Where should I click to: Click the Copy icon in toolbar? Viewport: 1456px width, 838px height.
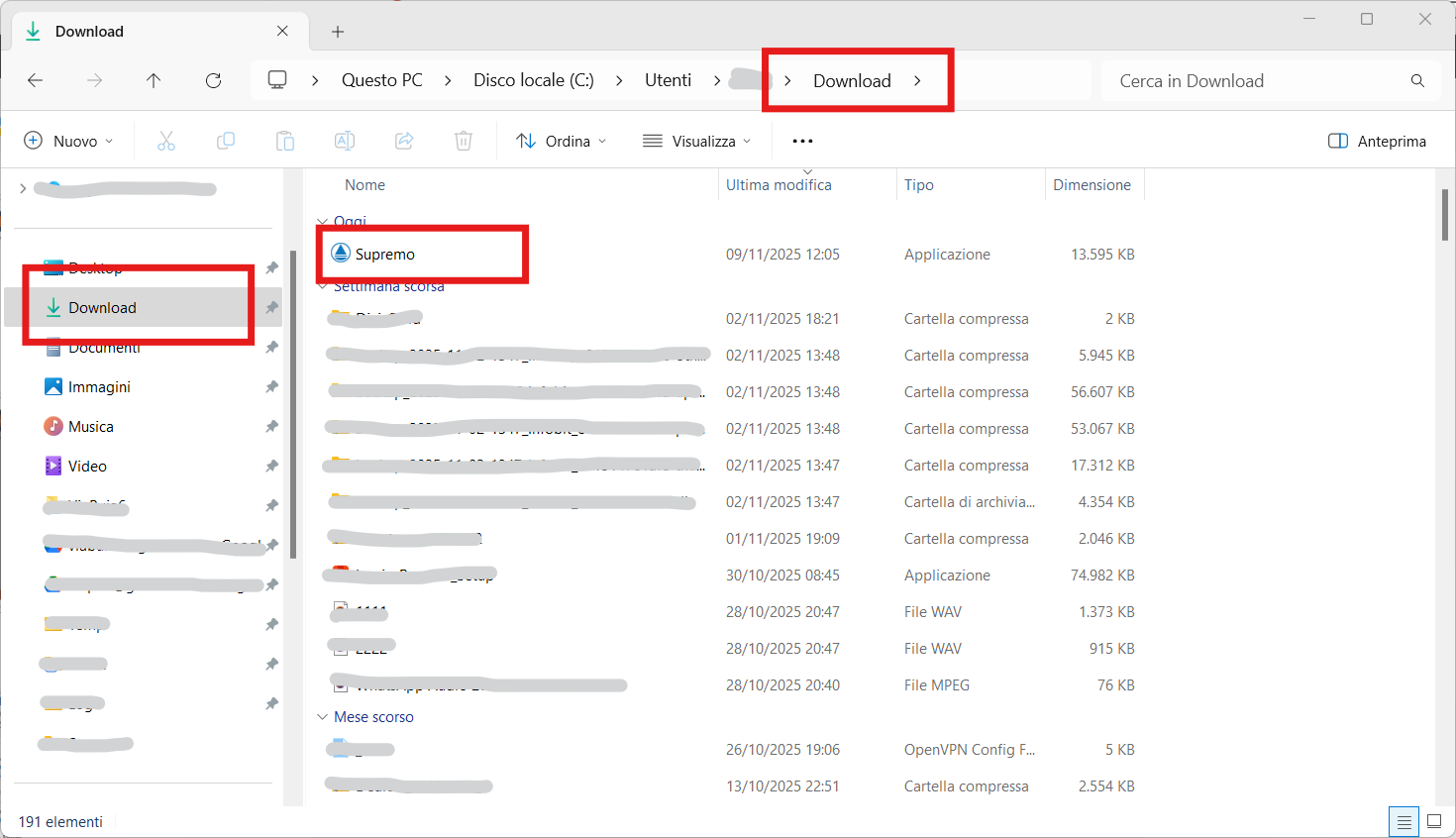[x=226, y=142]
